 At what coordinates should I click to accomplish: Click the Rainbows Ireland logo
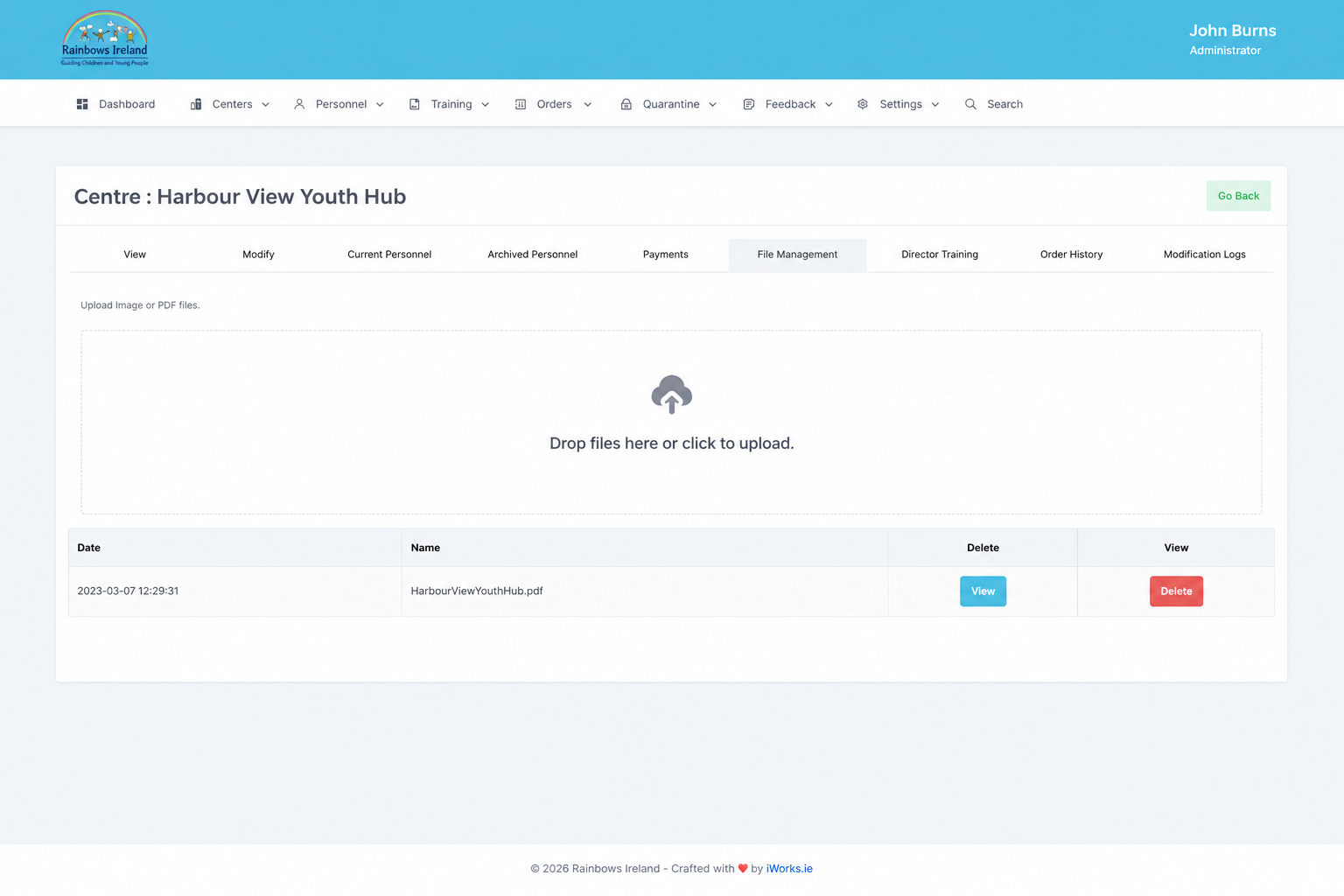(104, 38)
